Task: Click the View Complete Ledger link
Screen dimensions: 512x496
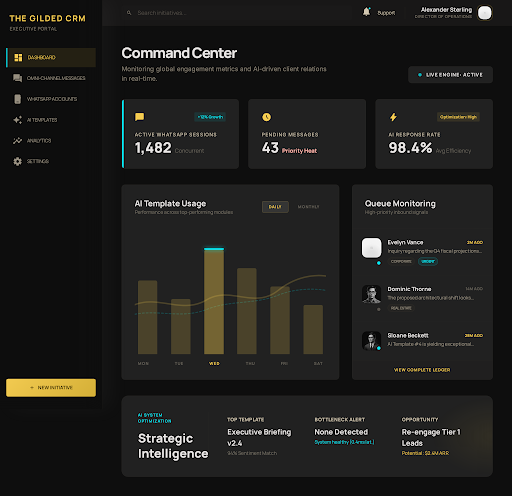Action: 422,370
